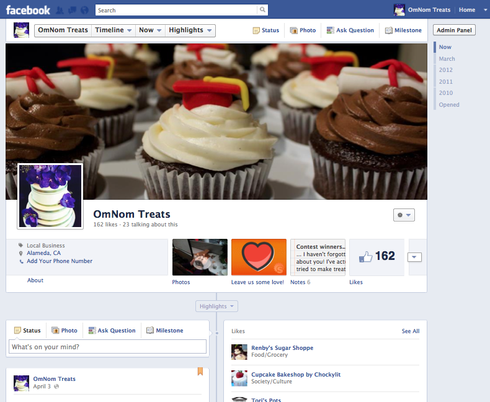This screenshot has width=490, height=402.
Task: Open notifications globe icon
Action: click(x=85, y=10)
